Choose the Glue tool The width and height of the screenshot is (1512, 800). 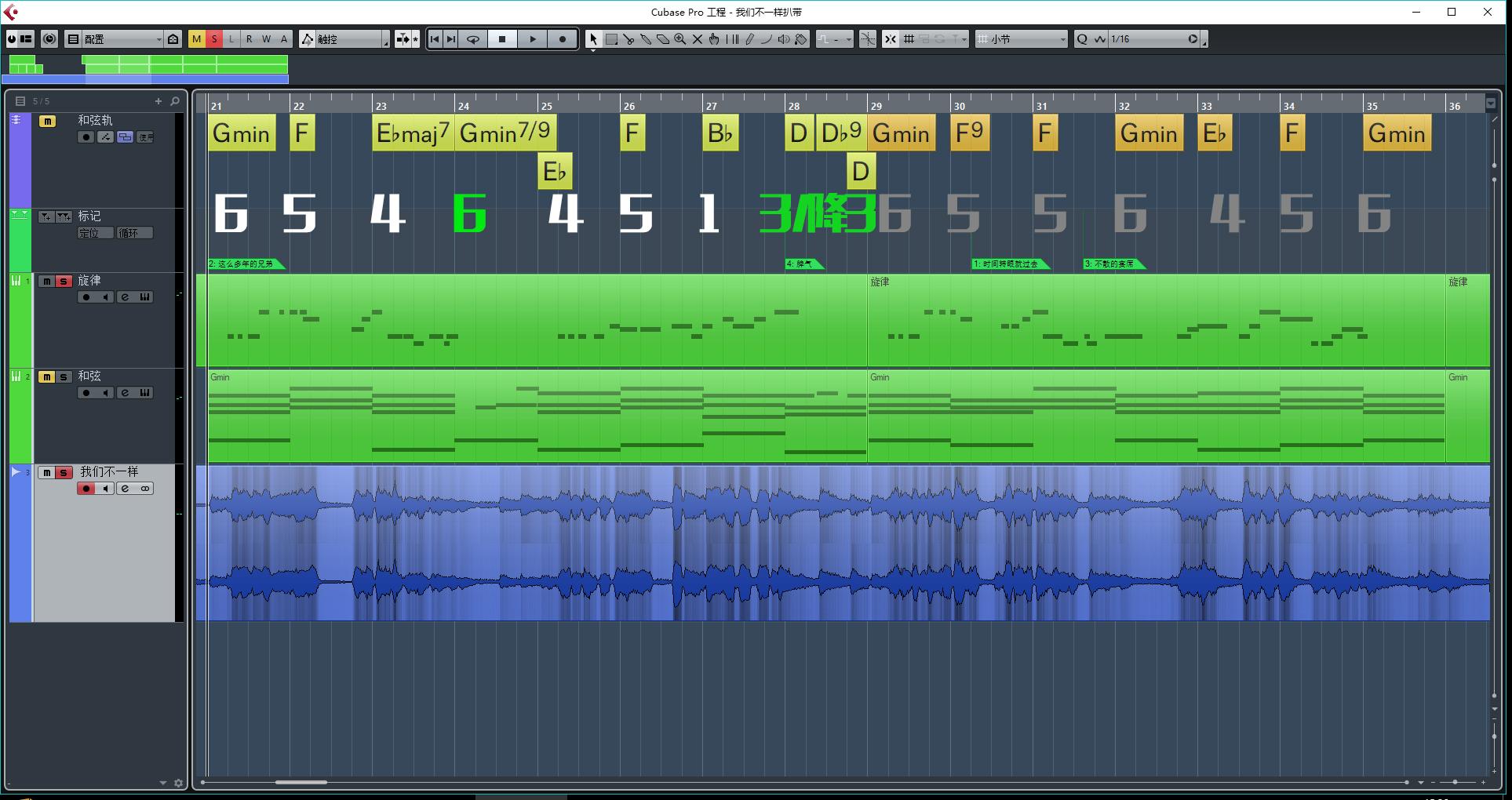pos(646,38)
